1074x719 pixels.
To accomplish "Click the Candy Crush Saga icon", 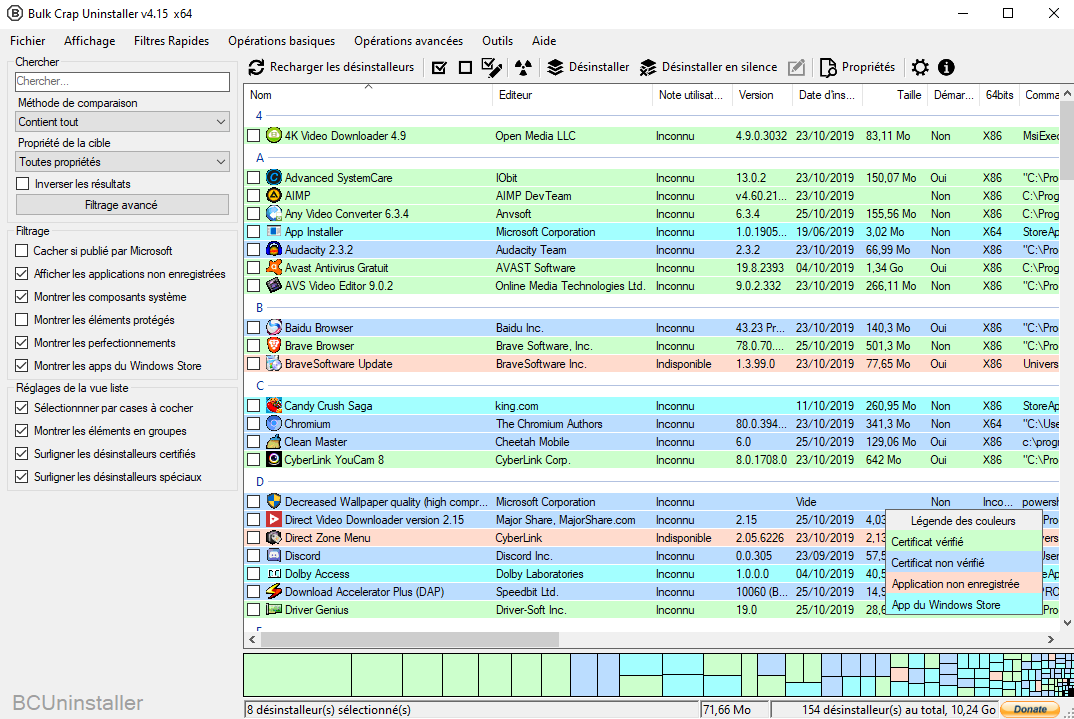I will [x=274, y=405].
